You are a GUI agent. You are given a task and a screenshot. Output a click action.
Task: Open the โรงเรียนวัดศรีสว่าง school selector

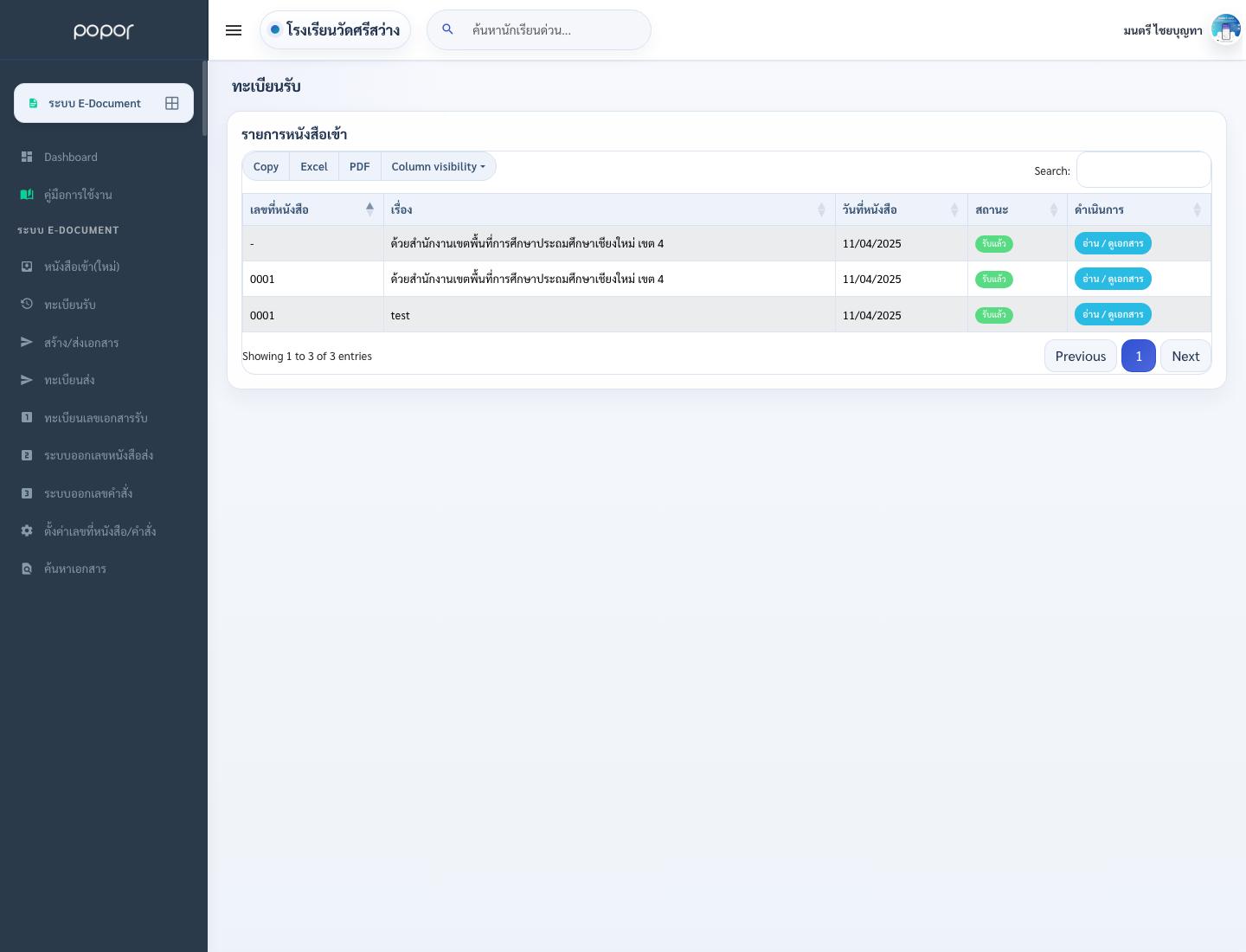pyautogui.click(x=335, y=29)
